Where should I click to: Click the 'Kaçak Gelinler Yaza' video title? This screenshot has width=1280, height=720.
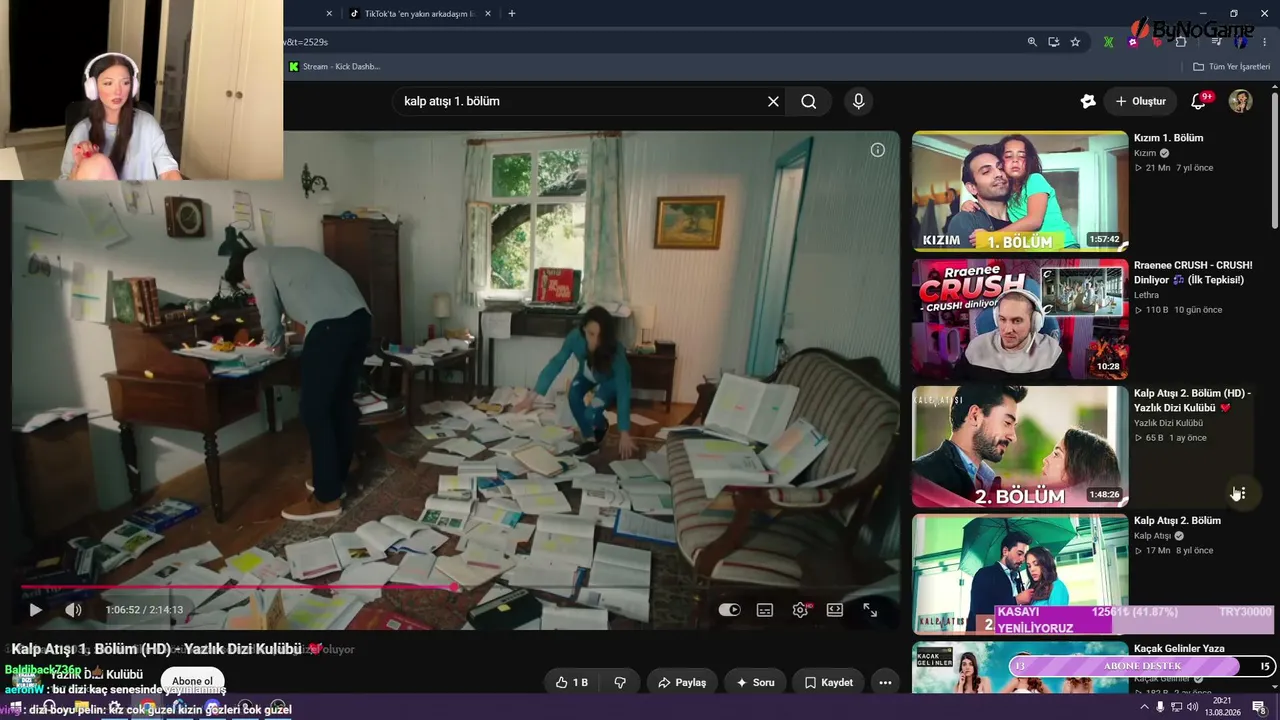click(x=1179, y=649)
